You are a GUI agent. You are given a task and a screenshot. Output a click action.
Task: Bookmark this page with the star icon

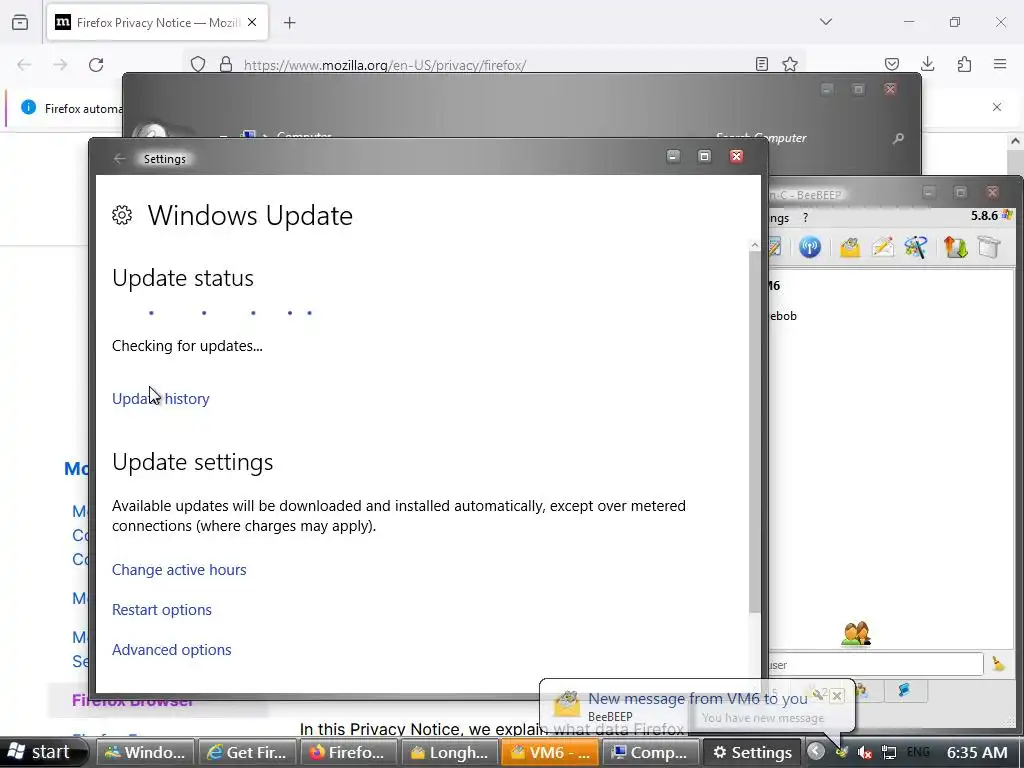point(790,64)
